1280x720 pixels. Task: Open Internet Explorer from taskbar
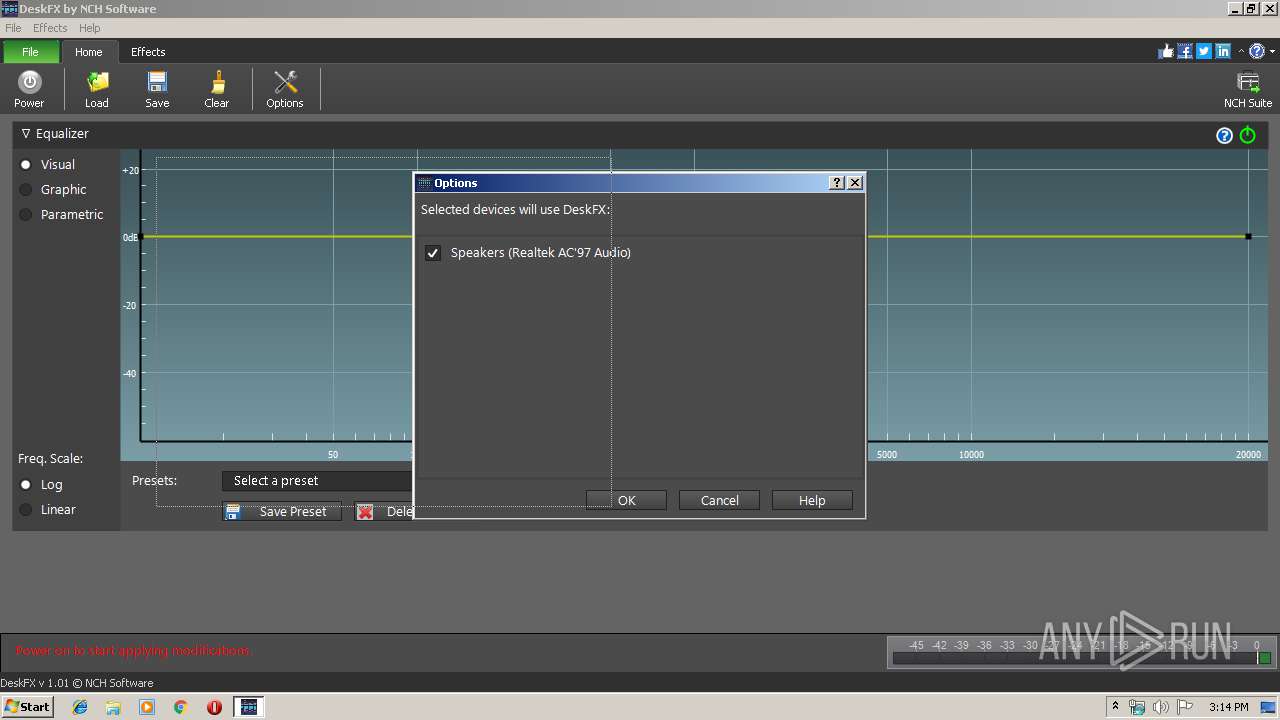point(80,707)
